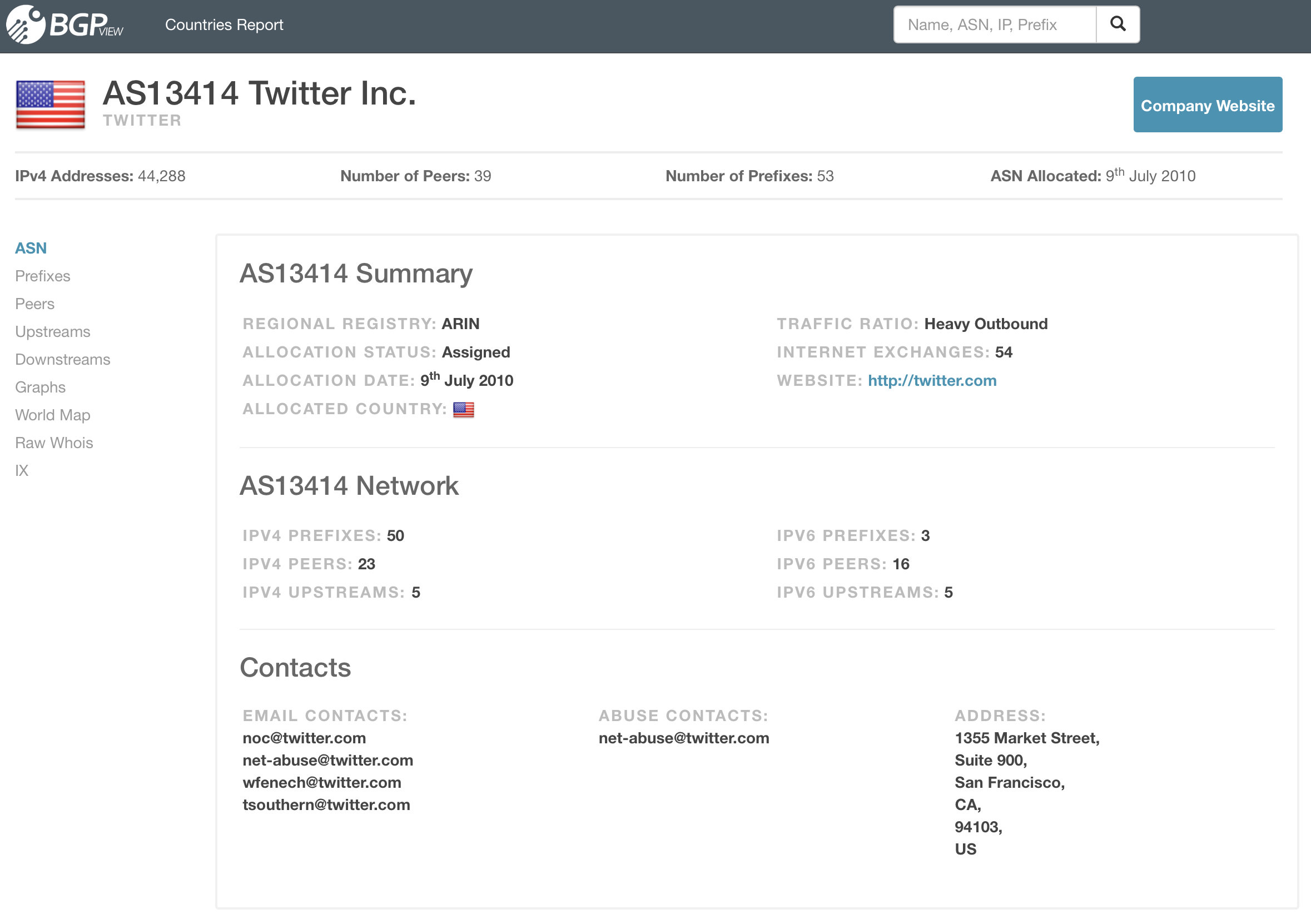Open the Upstreams section
Screen dimensions: 1311x924
pyautogui.click(x=52, y=331)
